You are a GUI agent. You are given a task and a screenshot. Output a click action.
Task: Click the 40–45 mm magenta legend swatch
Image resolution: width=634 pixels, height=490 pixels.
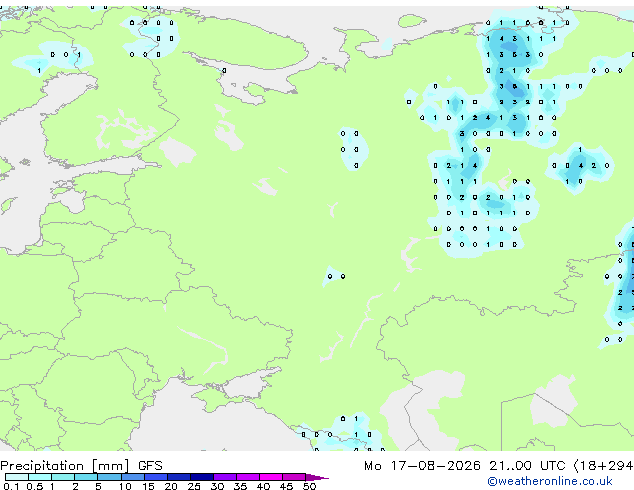coord(271,477)
